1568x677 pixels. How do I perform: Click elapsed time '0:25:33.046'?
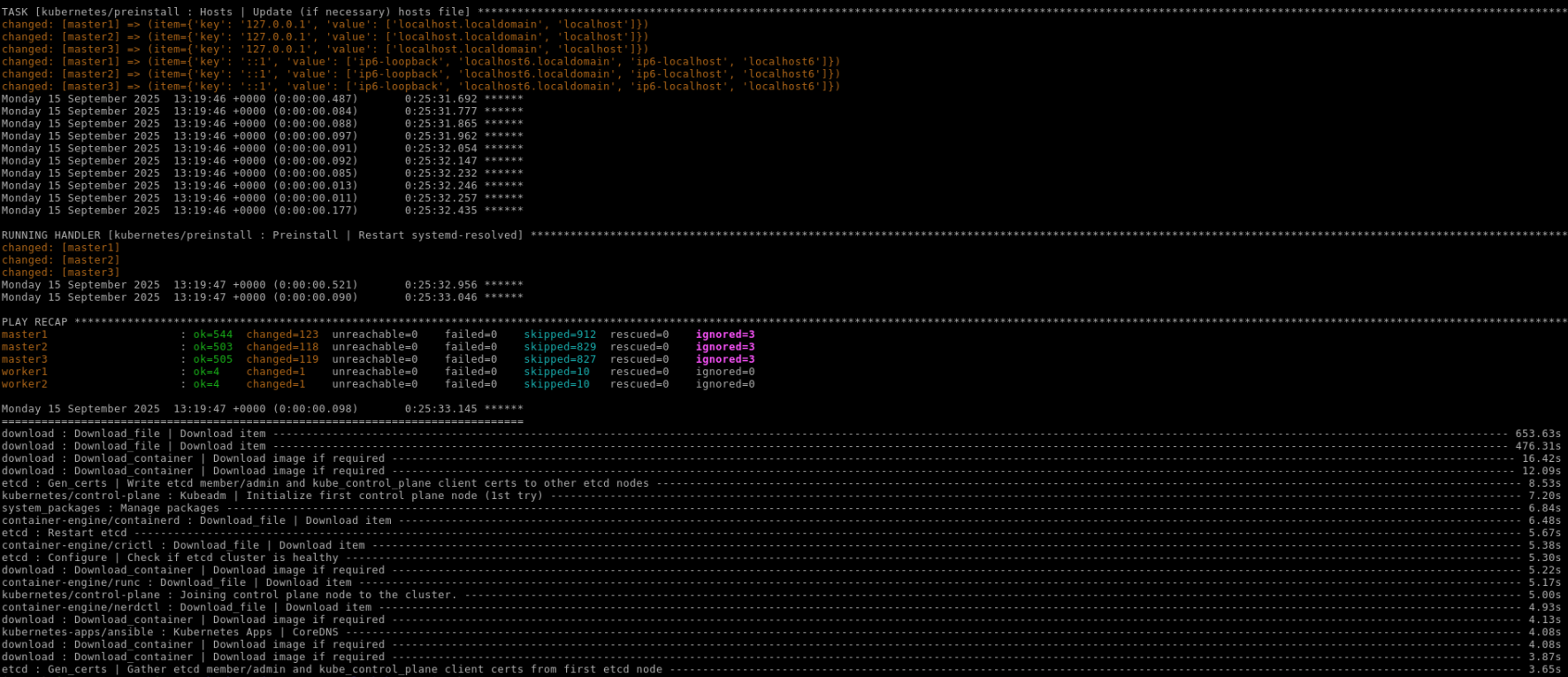440,297
